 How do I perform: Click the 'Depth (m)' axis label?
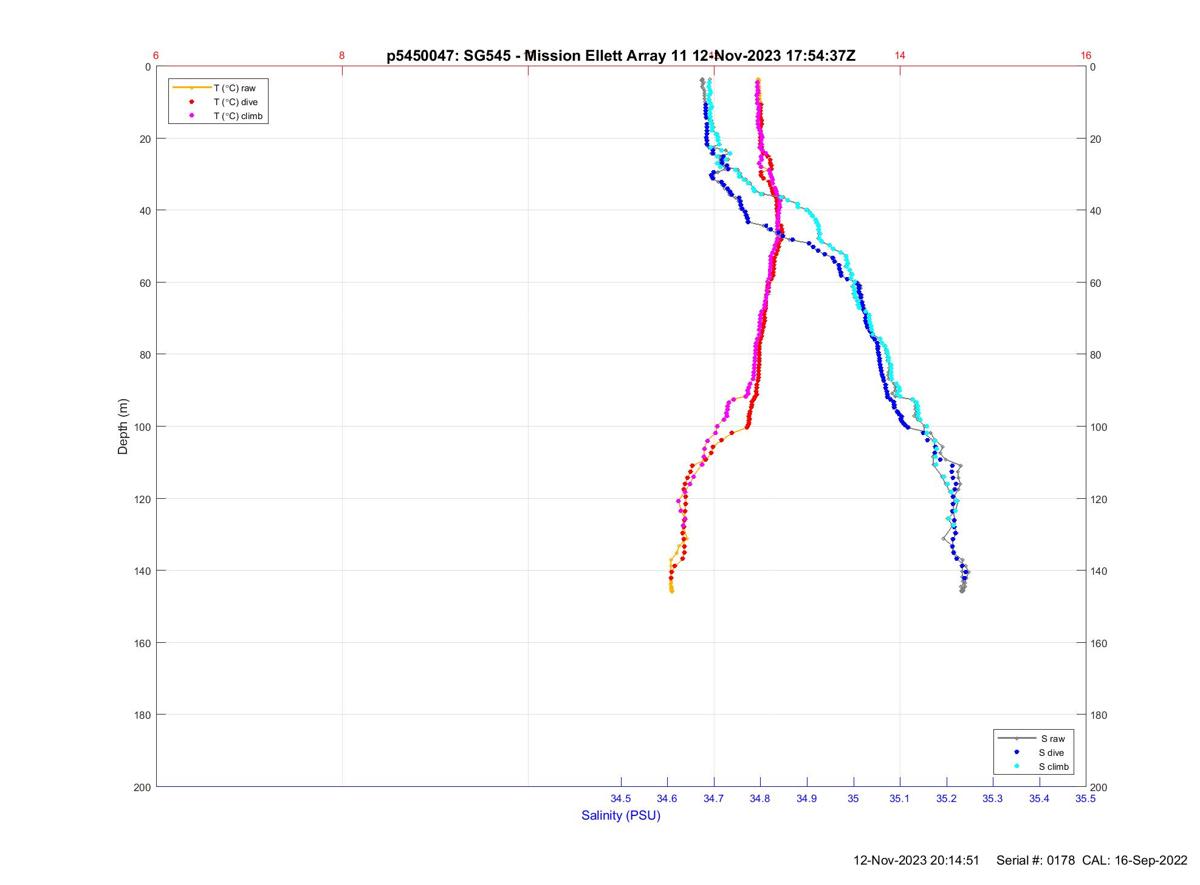point(124,427)
